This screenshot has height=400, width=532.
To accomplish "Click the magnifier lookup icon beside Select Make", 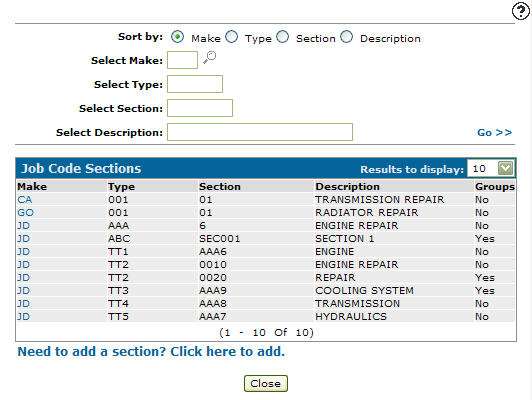I will pyautogui.click(x=209, y=58).
